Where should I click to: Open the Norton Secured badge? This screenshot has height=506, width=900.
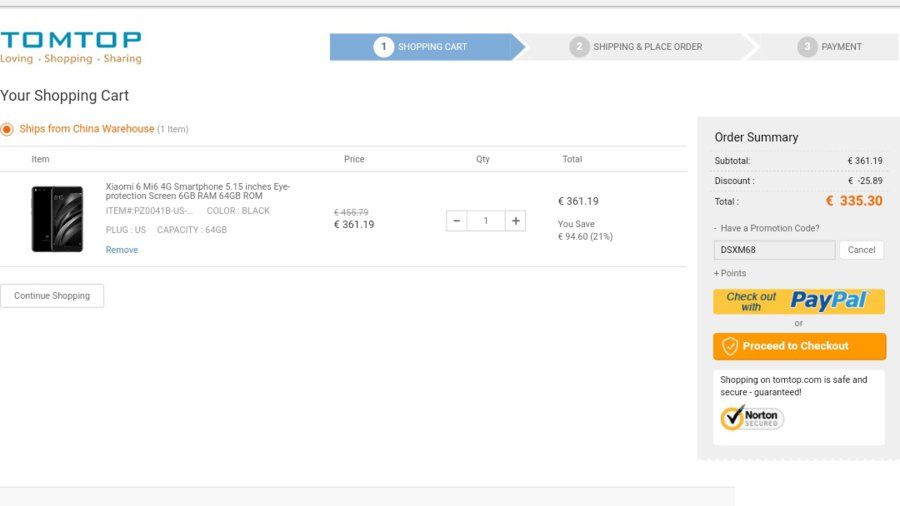[x=752, y=418]
